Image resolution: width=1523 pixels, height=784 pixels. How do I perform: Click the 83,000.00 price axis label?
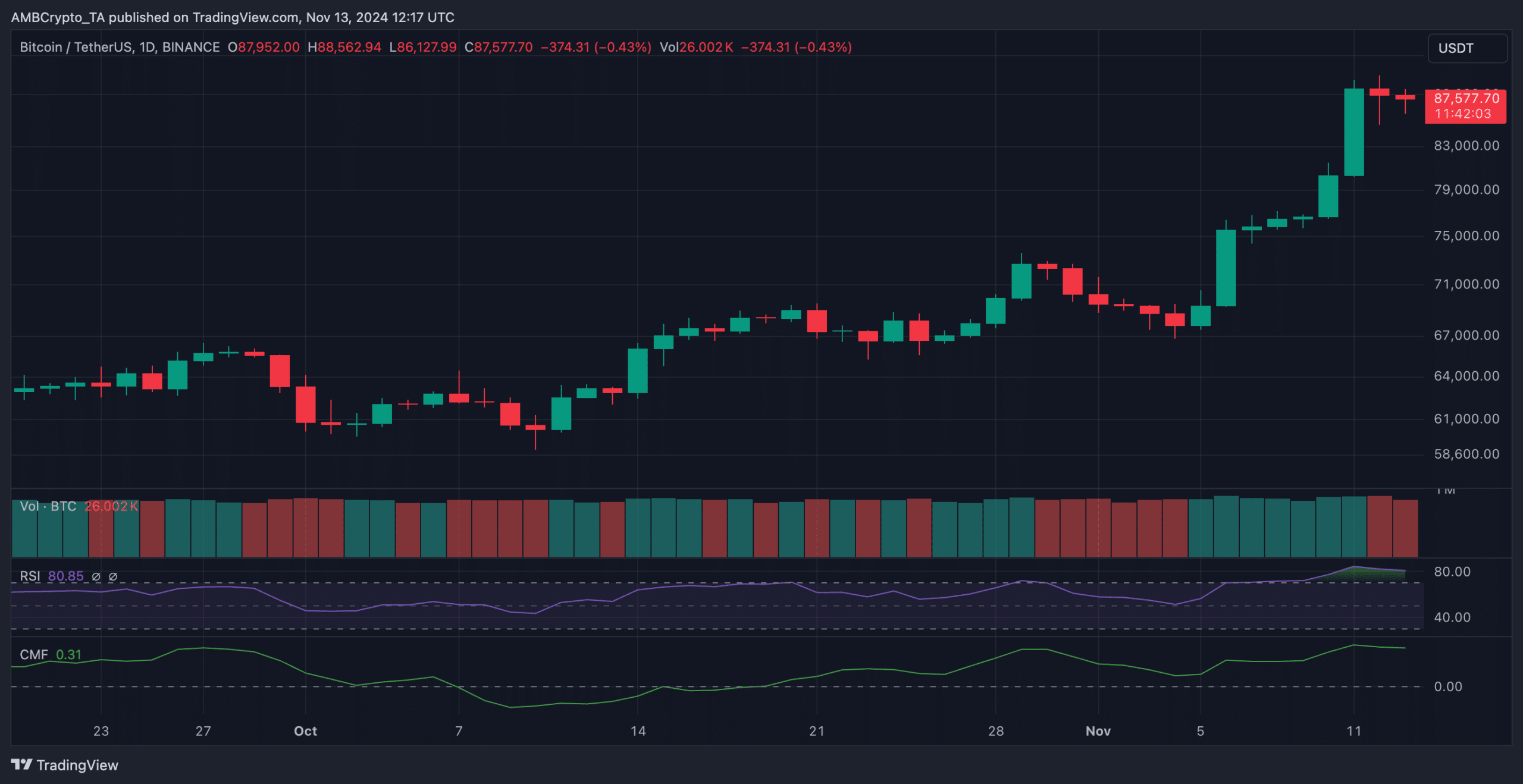[1466, 146]
